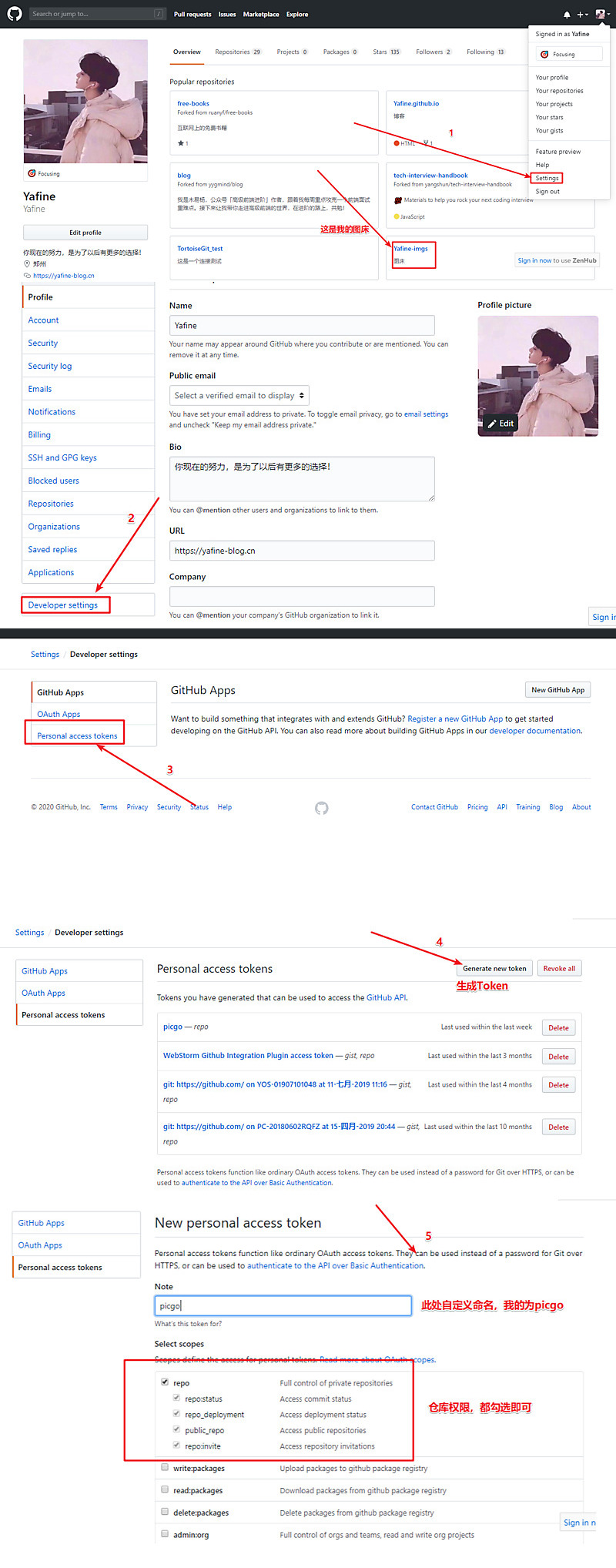Open the free-books repository link
The height and width of the screenshot is (1568, 616).
point(193,103)
